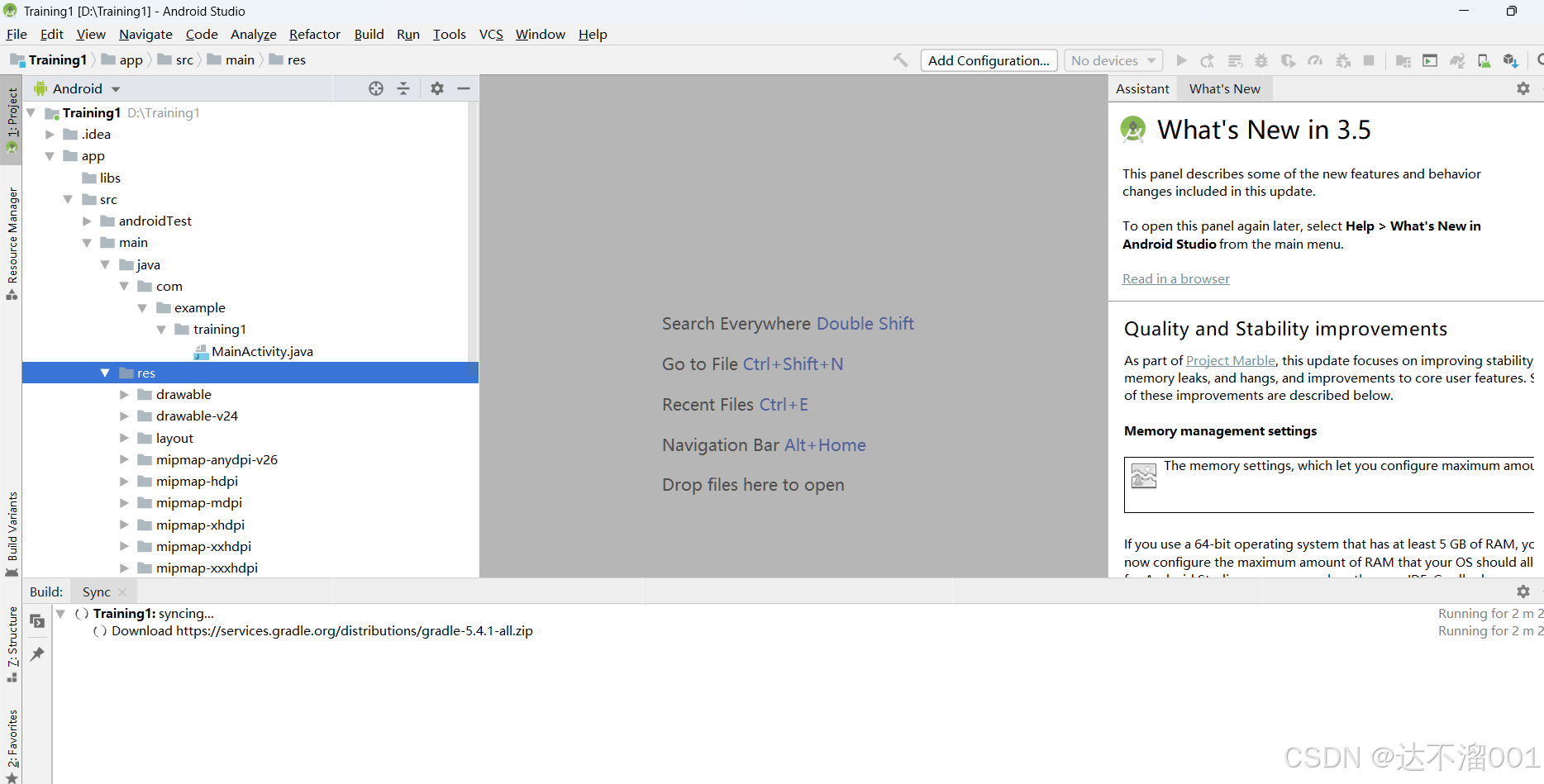Viewport: 1544px width, 784px height.
Task: Open the Project Marble link
Action: (1230, 360)
